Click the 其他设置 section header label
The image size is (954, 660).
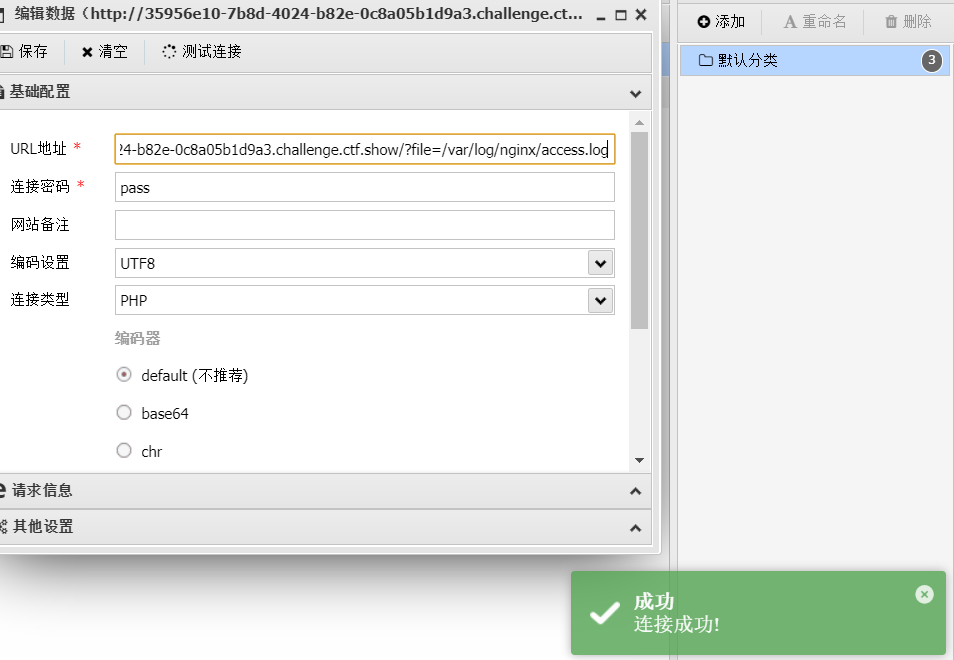click(43, 526)
